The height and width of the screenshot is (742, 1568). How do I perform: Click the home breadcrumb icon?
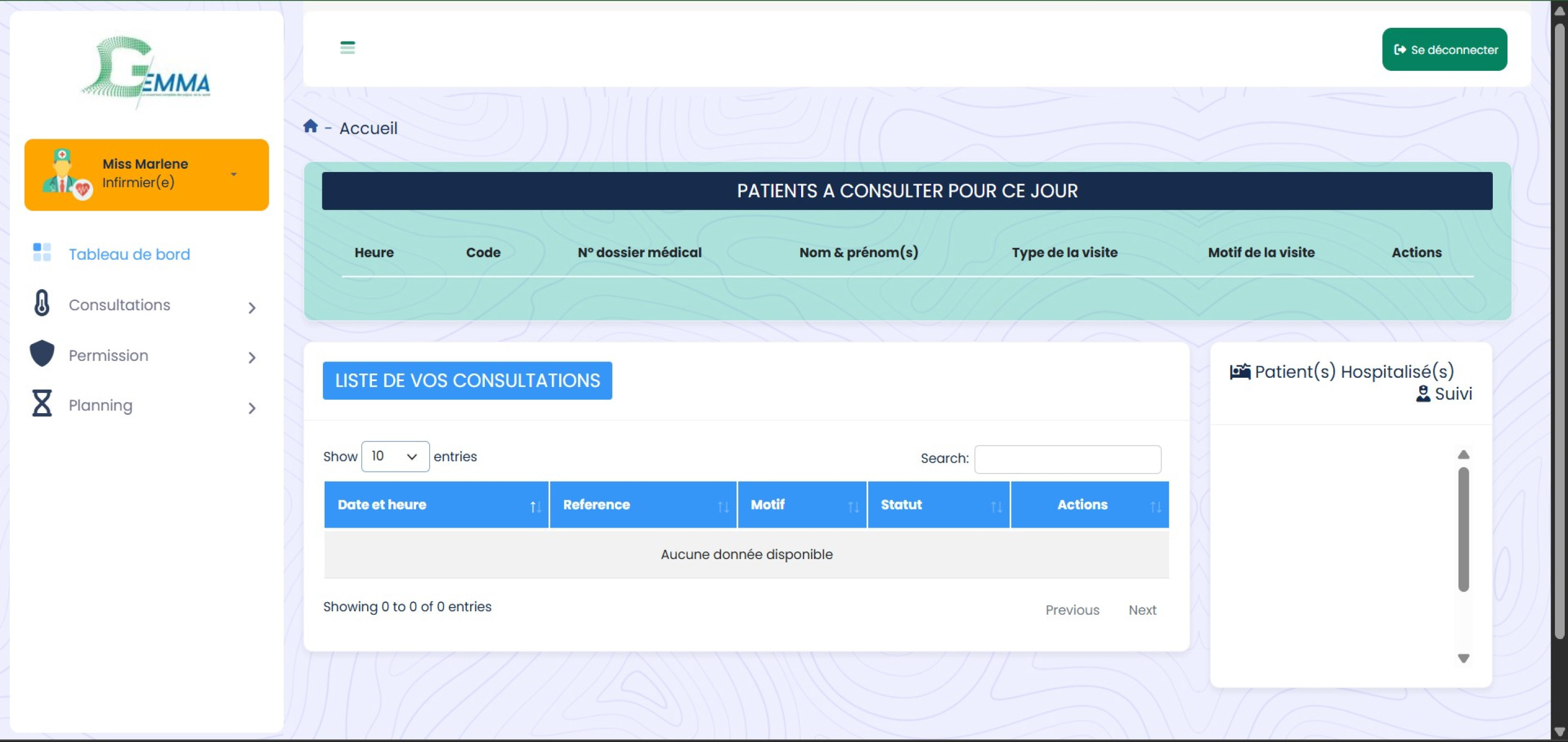point(310,126)
